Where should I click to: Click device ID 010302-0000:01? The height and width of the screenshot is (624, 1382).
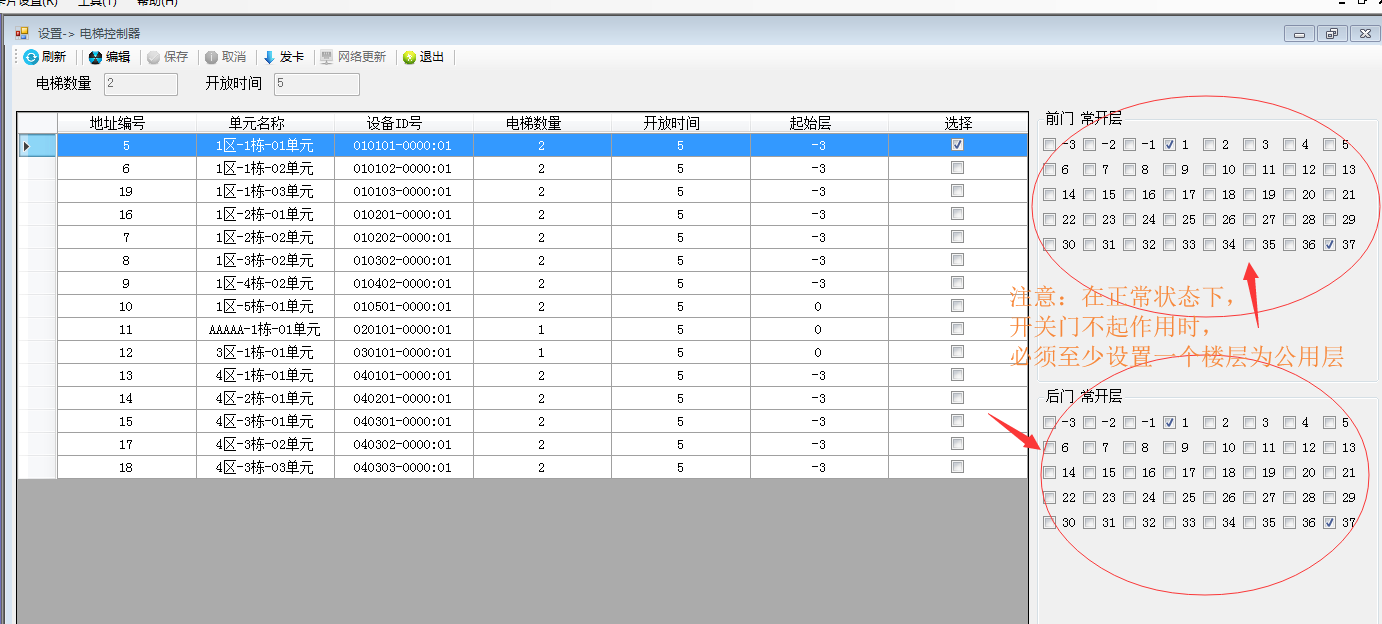point(404,261)
